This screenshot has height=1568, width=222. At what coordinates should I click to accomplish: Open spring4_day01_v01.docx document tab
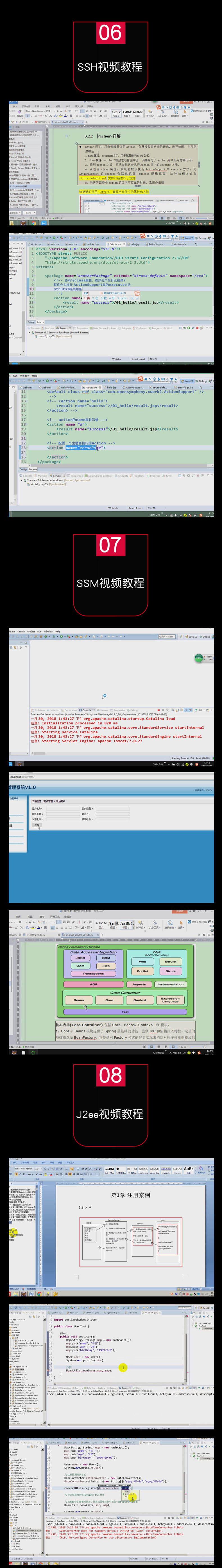coord(79,934)
